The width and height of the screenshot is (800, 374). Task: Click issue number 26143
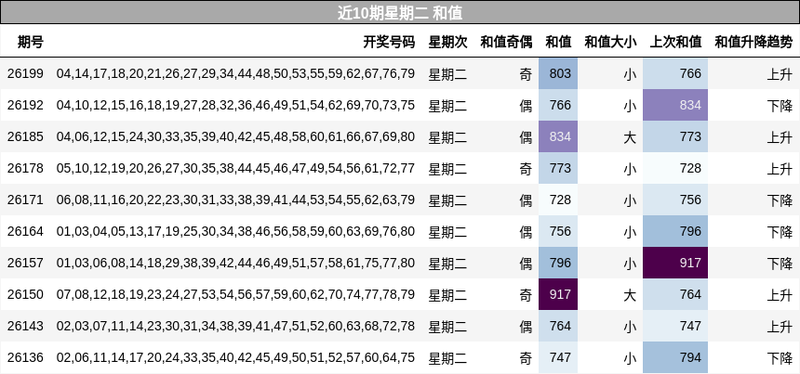point(26,326)
